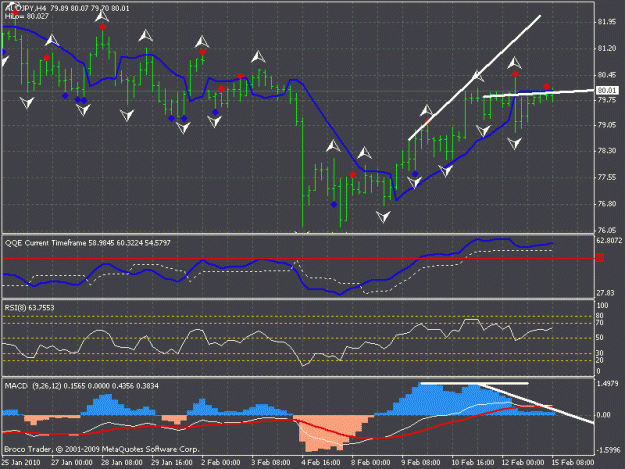Select the steep rising white trendline on the price chart
Screen dimensions: 625x469
click(x=474, y=78)
